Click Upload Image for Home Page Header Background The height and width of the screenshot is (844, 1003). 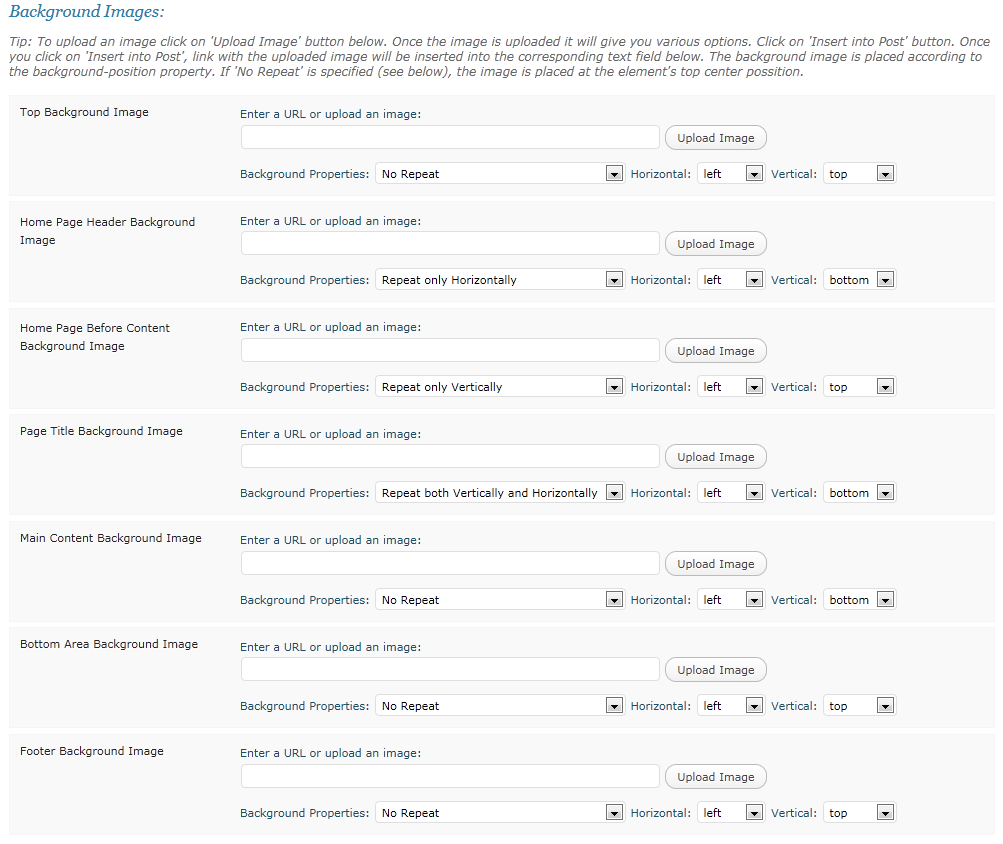click(715, 244)
